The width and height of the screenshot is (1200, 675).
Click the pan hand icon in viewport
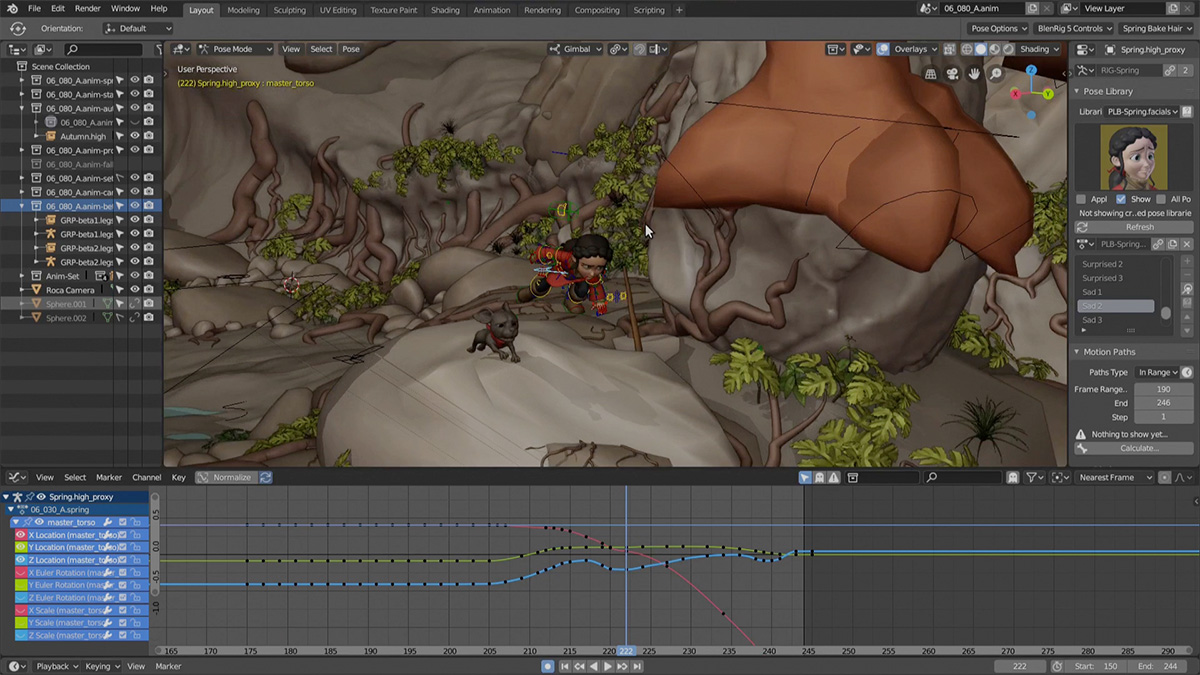[x=974, y=74]
